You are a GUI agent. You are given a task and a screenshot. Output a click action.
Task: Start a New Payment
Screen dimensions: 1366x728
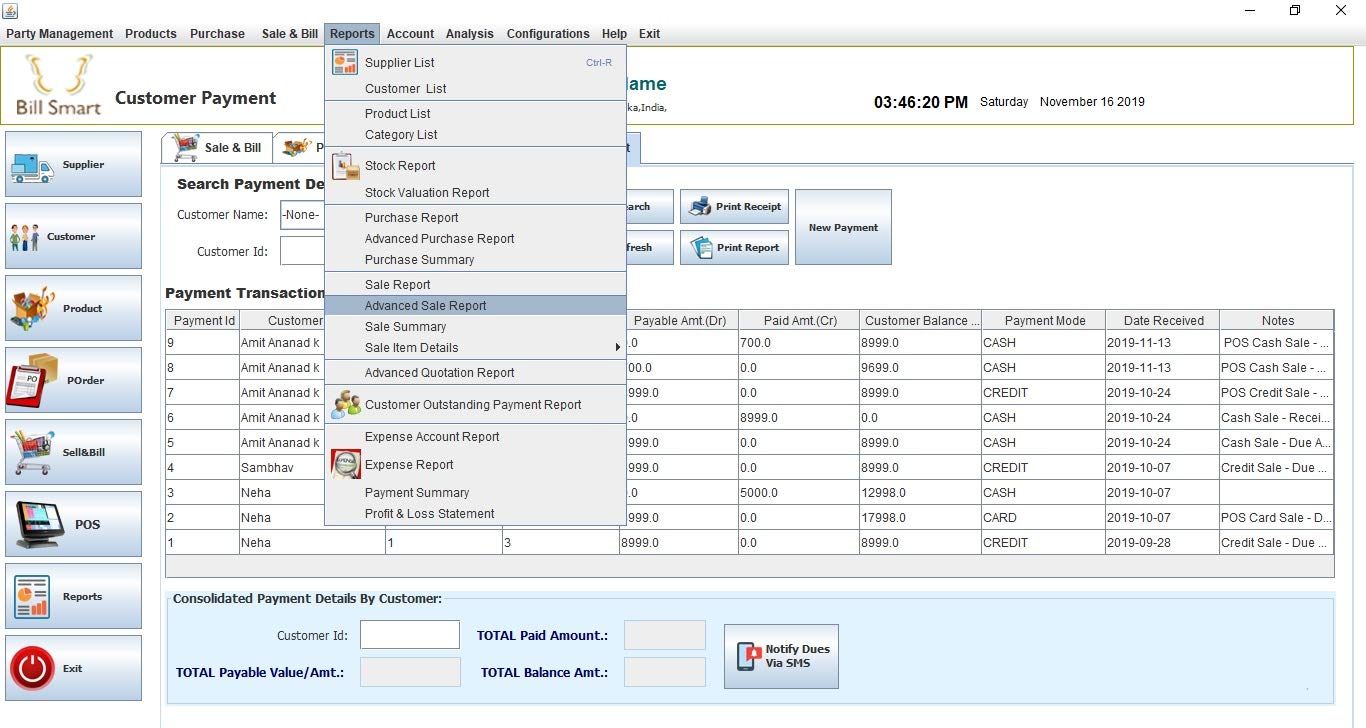[x=843, y=228]
